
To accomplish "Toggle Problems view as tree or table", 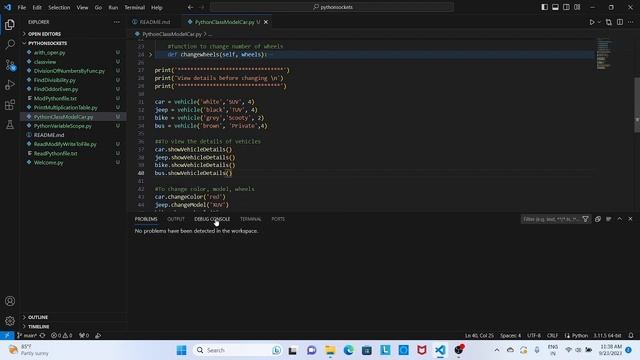I will click(609, 219).
